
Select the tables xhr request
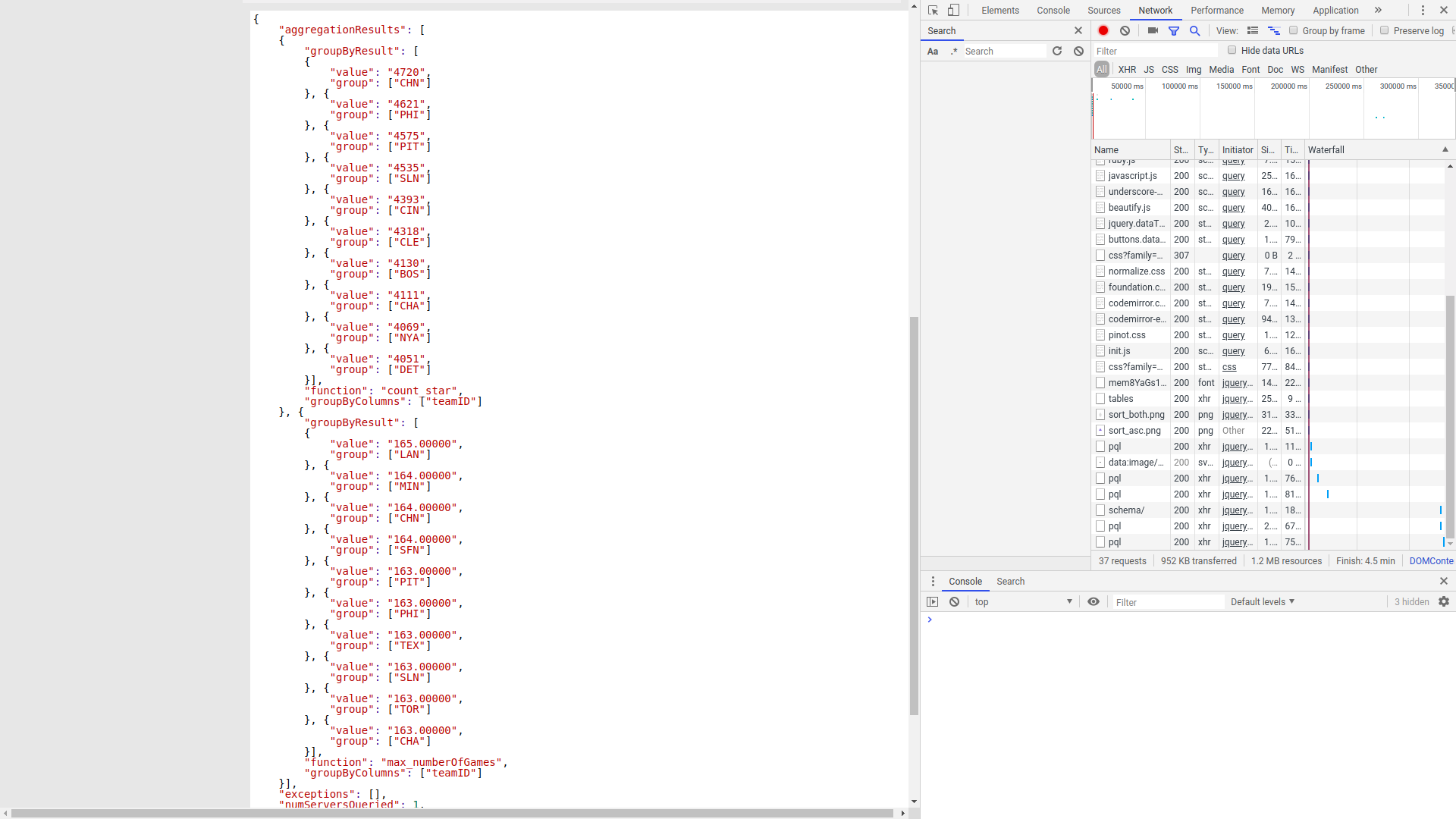pos(1268,399)
